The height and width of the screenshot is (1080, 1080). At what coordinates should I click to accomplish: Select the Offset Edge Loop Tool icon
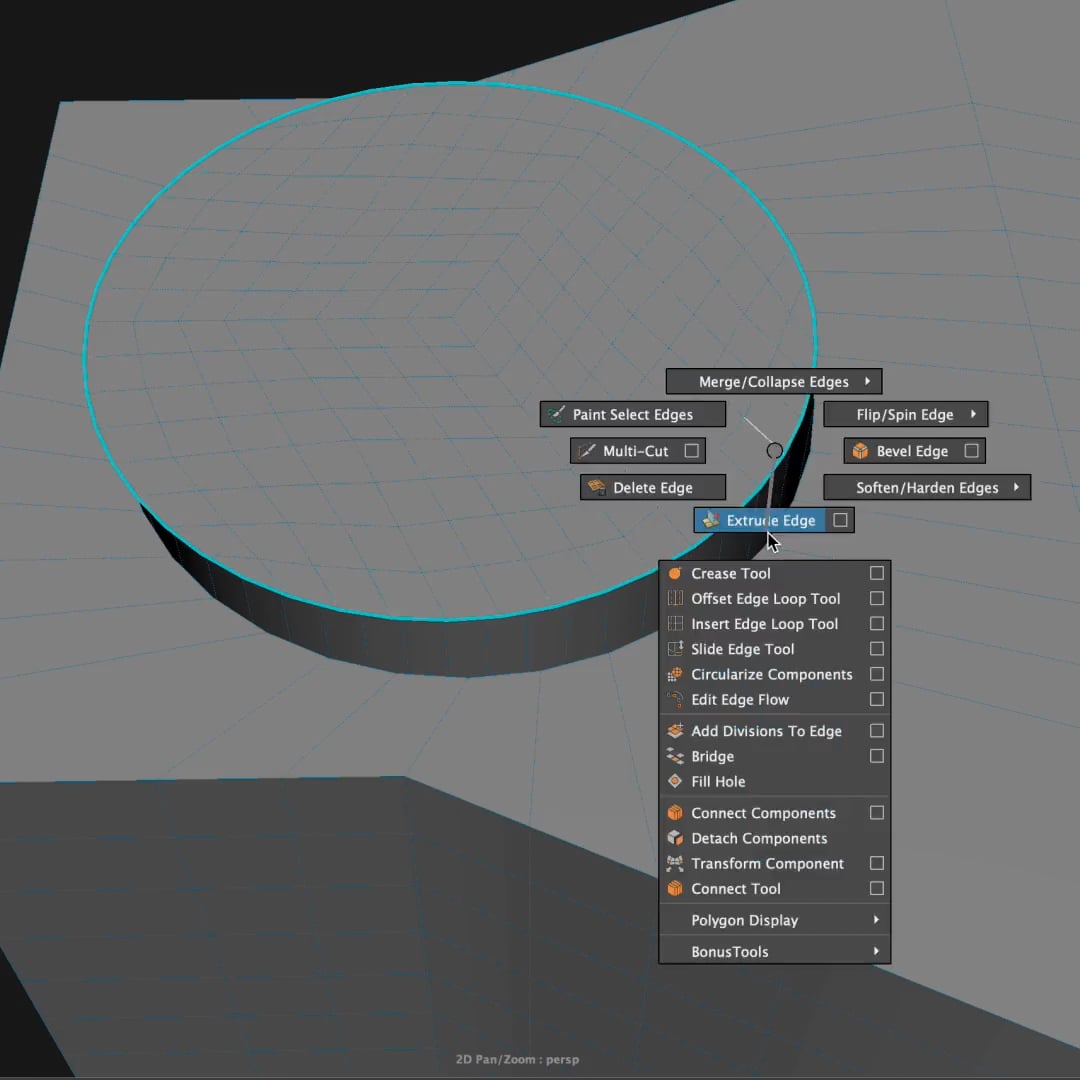coord(675,599)
